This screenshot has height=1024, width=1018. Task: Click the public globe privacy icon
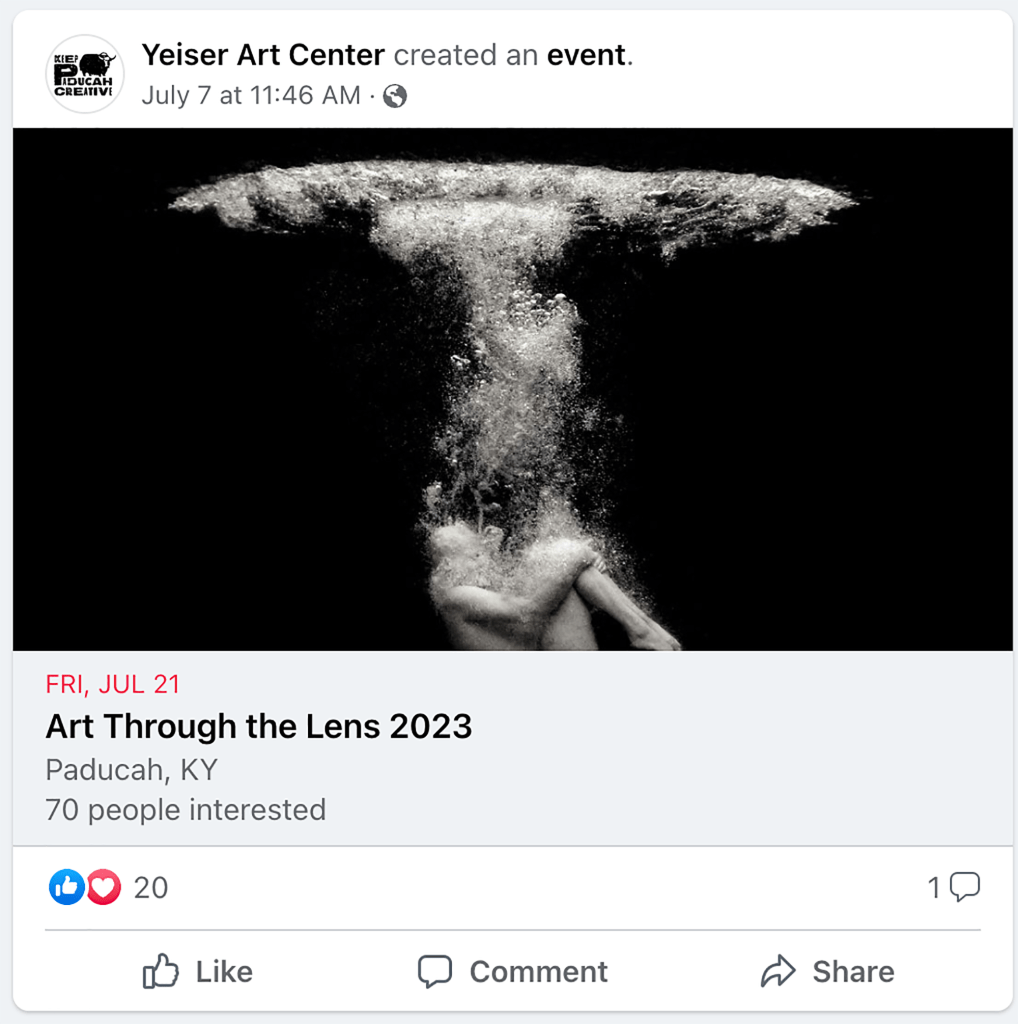[395, 96]
